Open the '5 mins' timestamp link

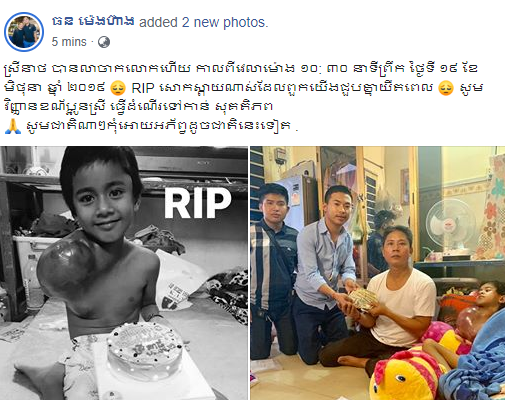[69, 42]
